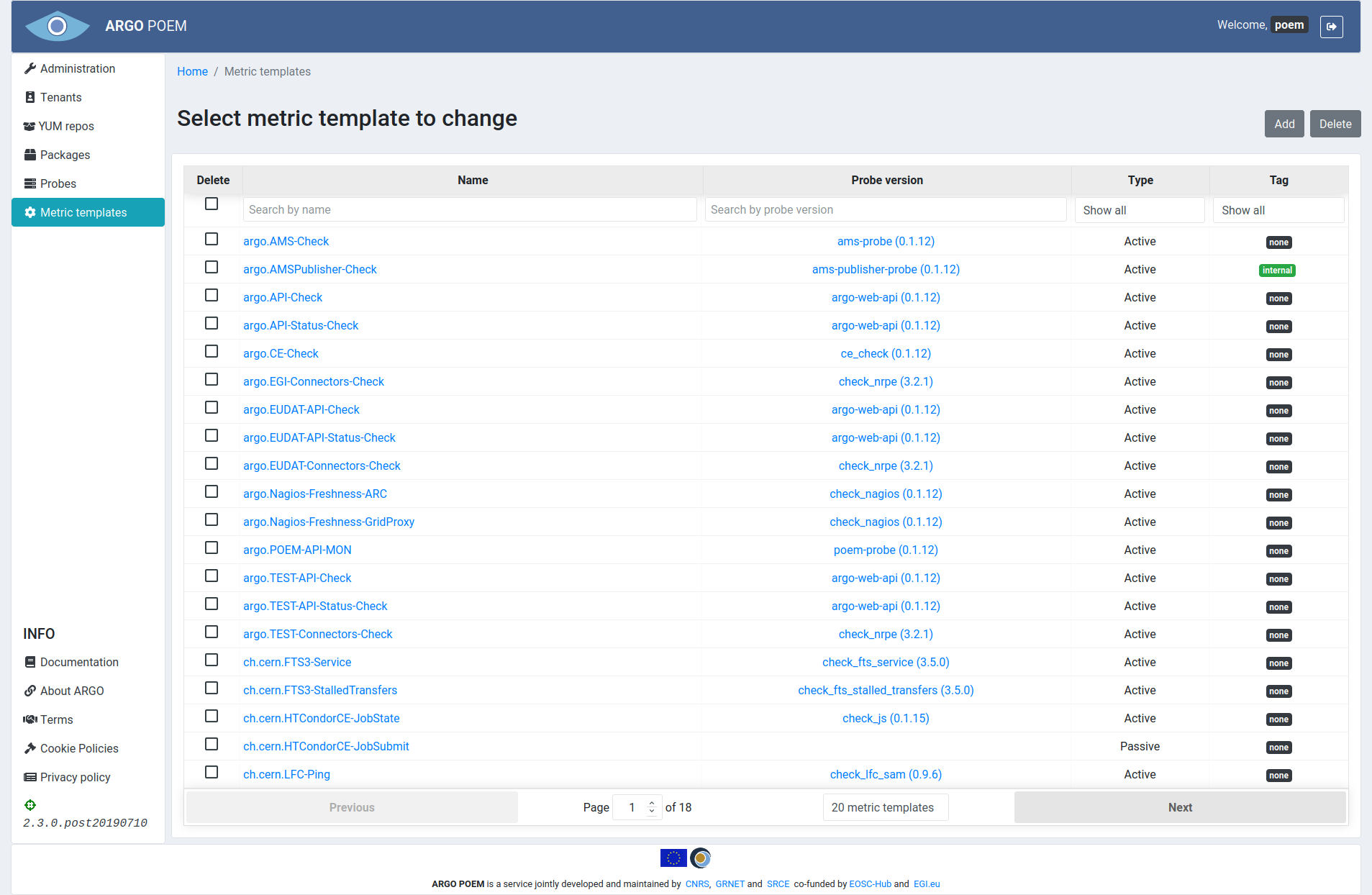Open the argo.EGI-Connectors-Check template
The width and height of the screenshot is (1372, 895).
click(314, 381)
